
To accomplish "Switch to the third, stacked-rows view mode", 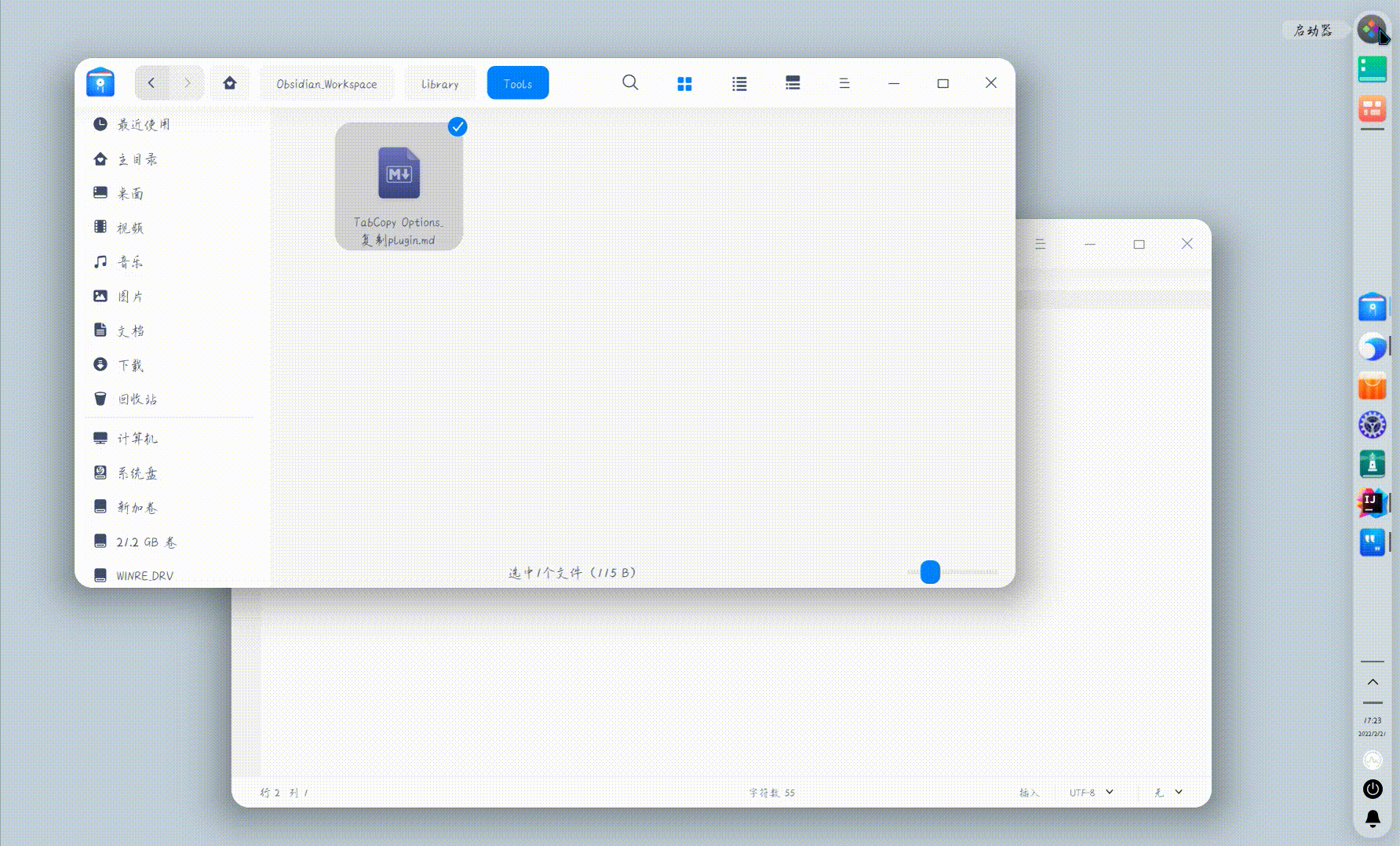I will [793, 83].
